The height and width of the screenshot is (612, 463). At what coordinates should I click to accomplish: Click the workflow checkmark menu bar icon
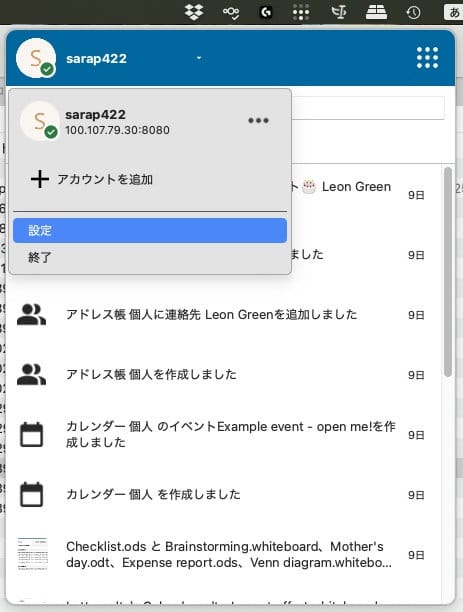pos(231,12)
